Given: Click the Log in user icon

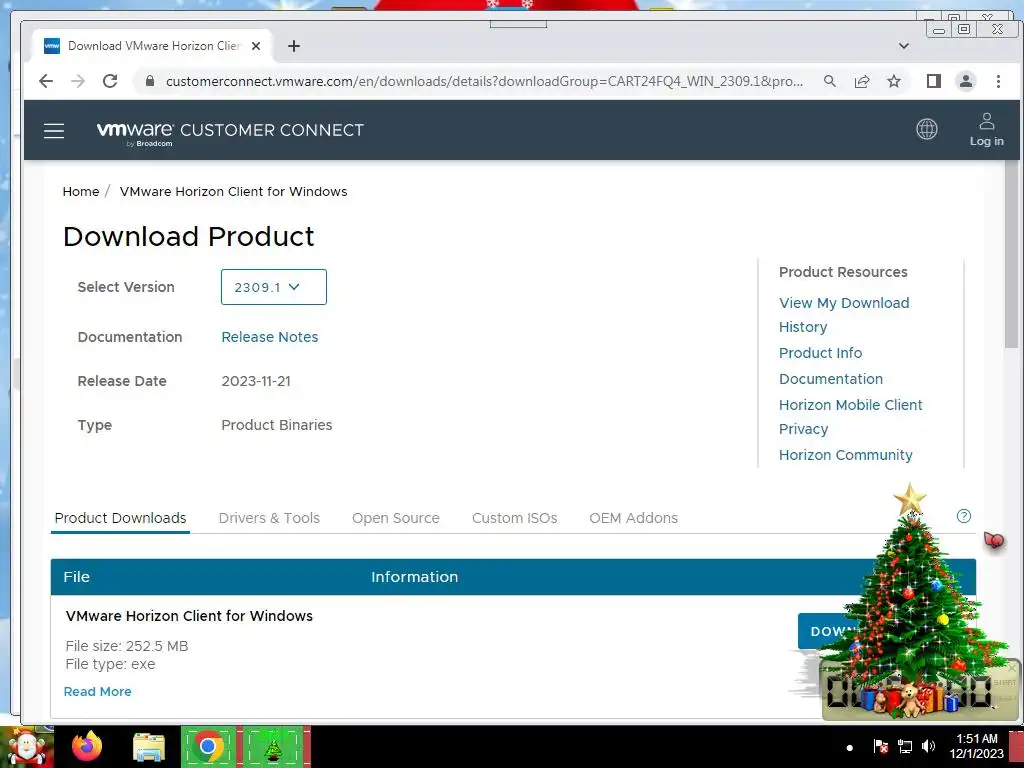Looking at the screenshot, I should [986, 129].
